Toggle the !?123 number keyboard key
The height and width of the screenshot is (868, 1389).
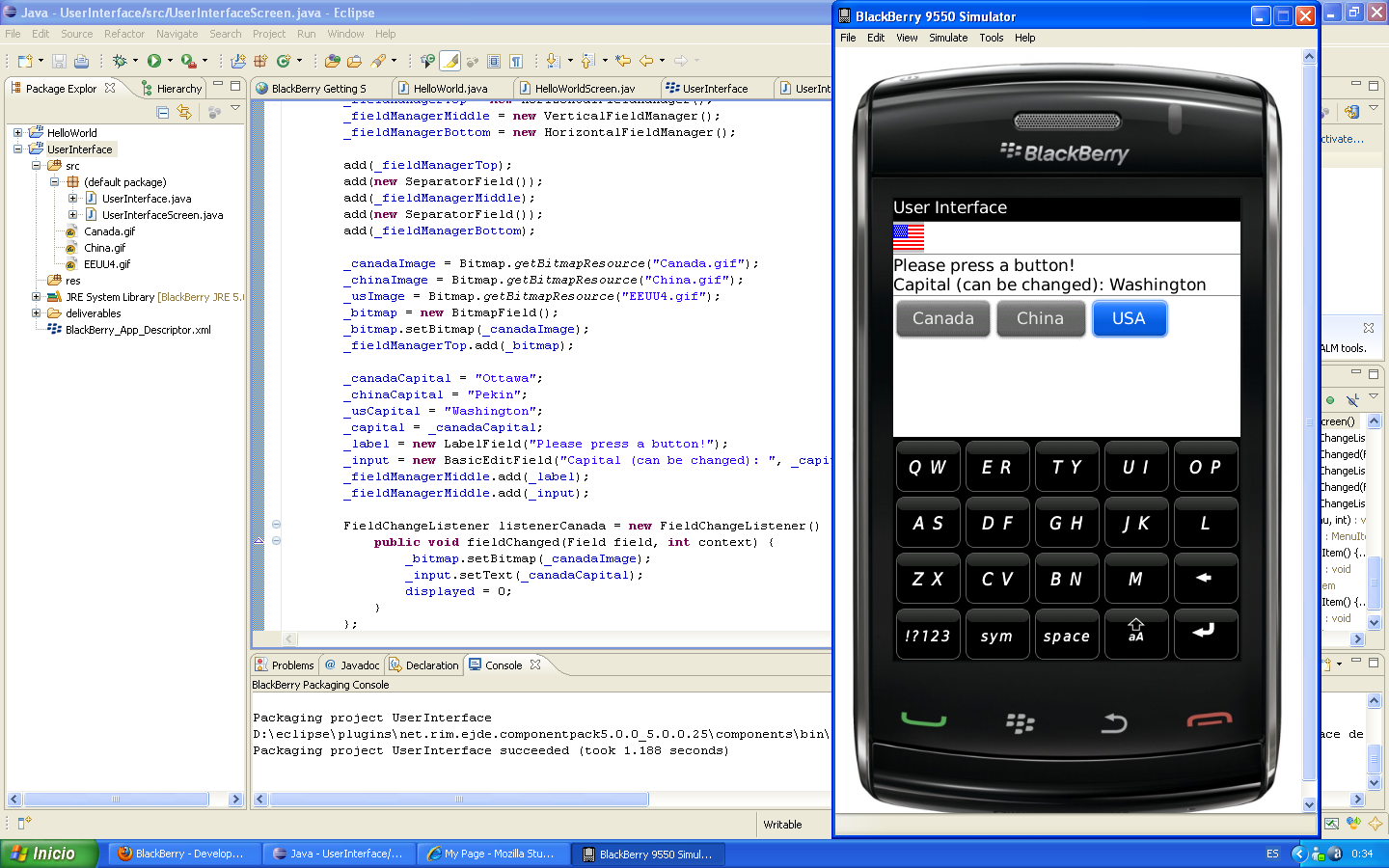coord(928,634)
